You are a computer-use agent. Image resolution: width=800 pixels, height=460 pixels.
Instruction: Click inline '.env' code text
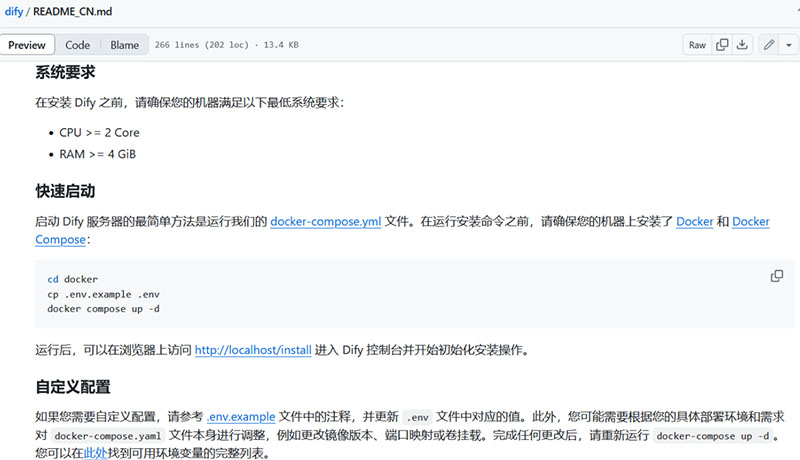(417, 417)
